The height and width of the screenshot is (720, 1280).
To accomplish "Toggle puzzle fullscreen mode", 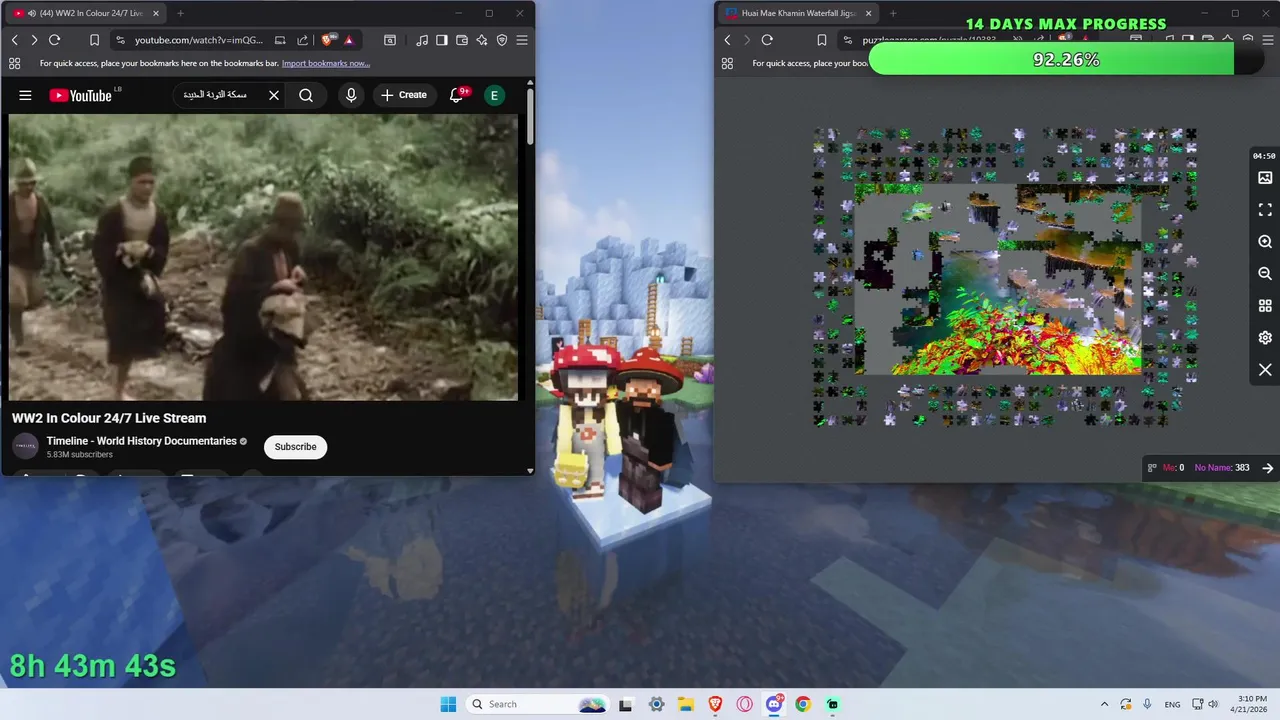I will click(1265, 210).
